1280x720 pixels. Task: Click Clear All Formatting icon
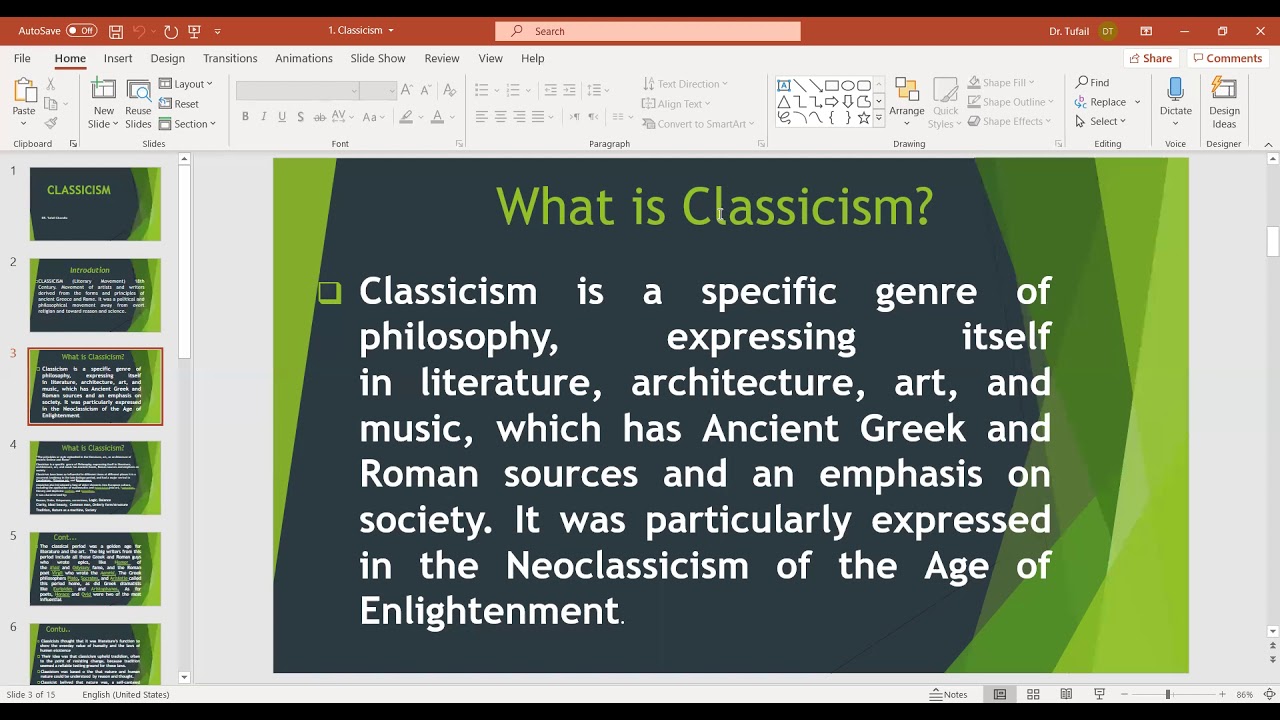[x=449, y=90]
